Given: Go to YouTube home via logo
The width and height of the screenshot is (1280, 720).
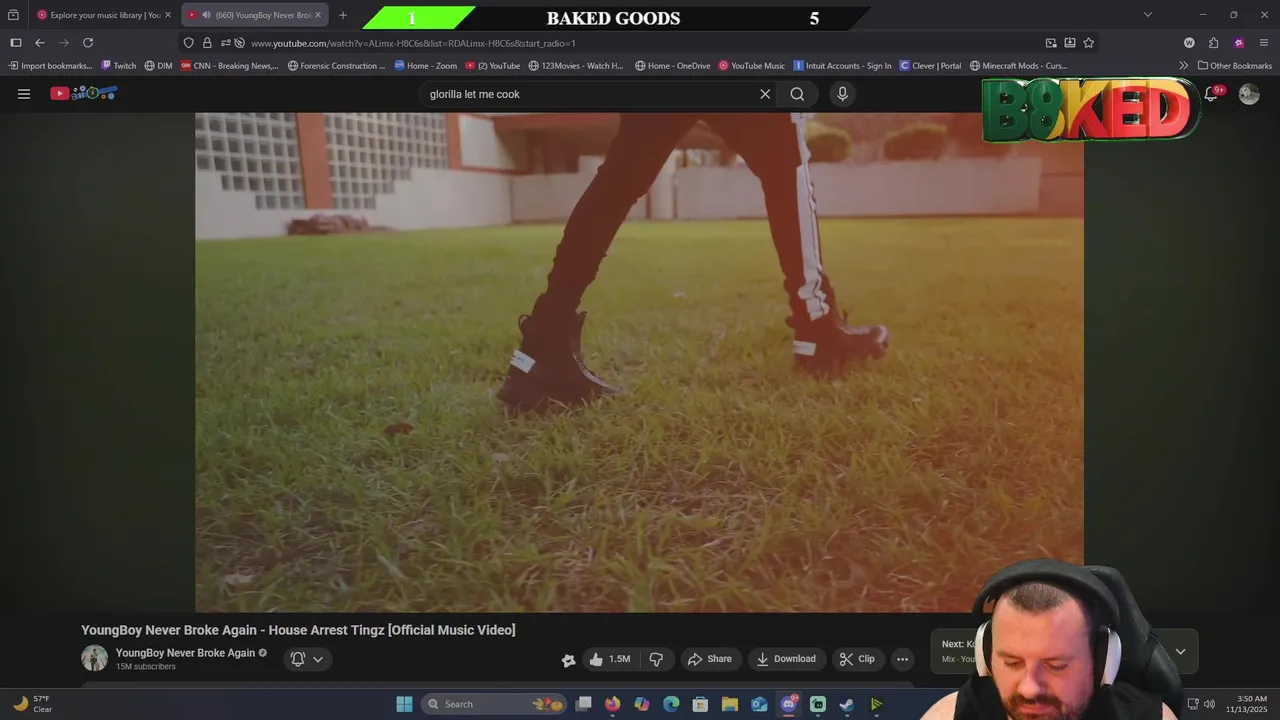Looking at the screenshot, I should coord(84,93).
